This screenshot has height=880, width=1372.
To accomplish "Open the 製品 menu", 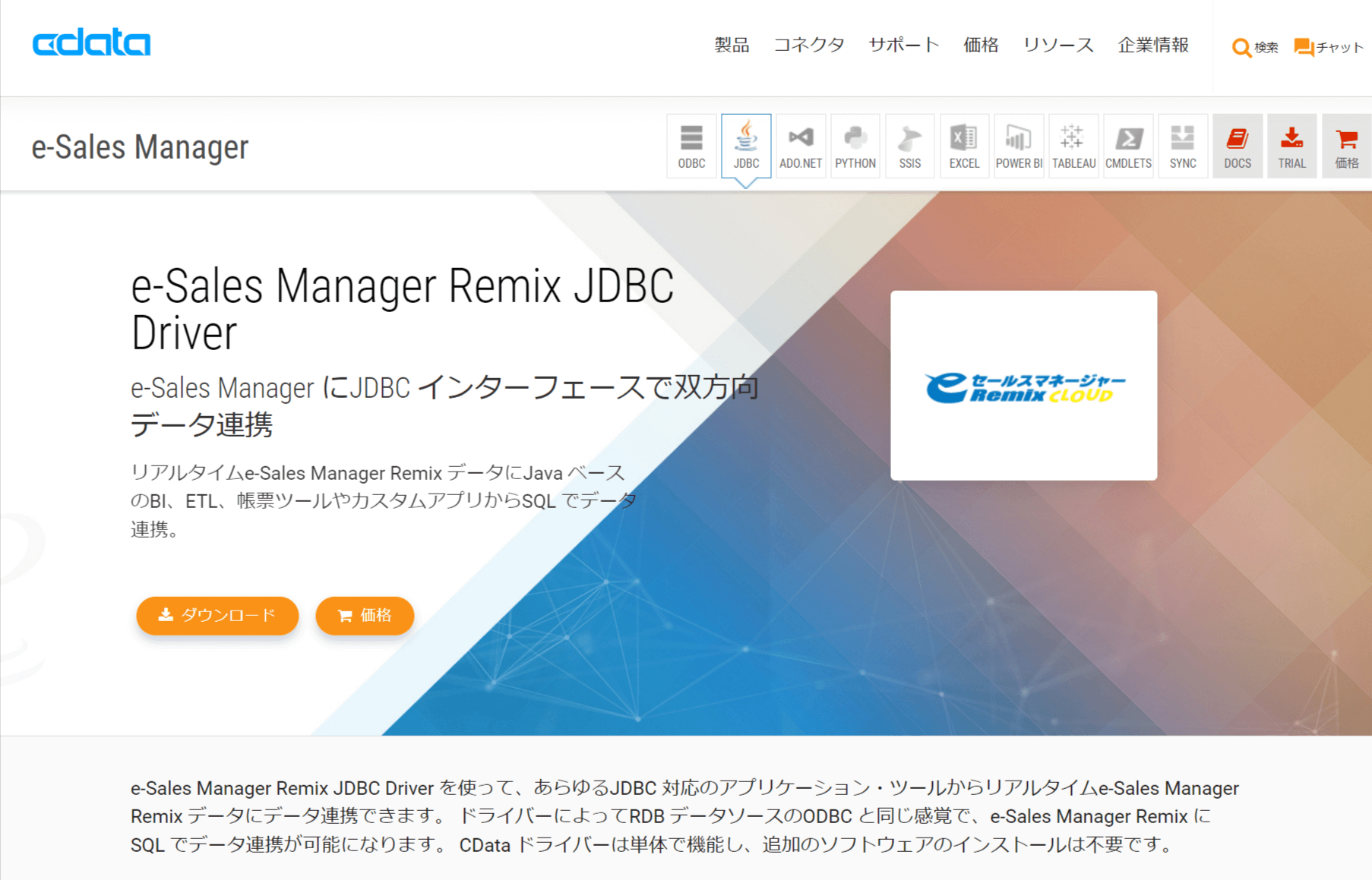I will click(732, 46).
